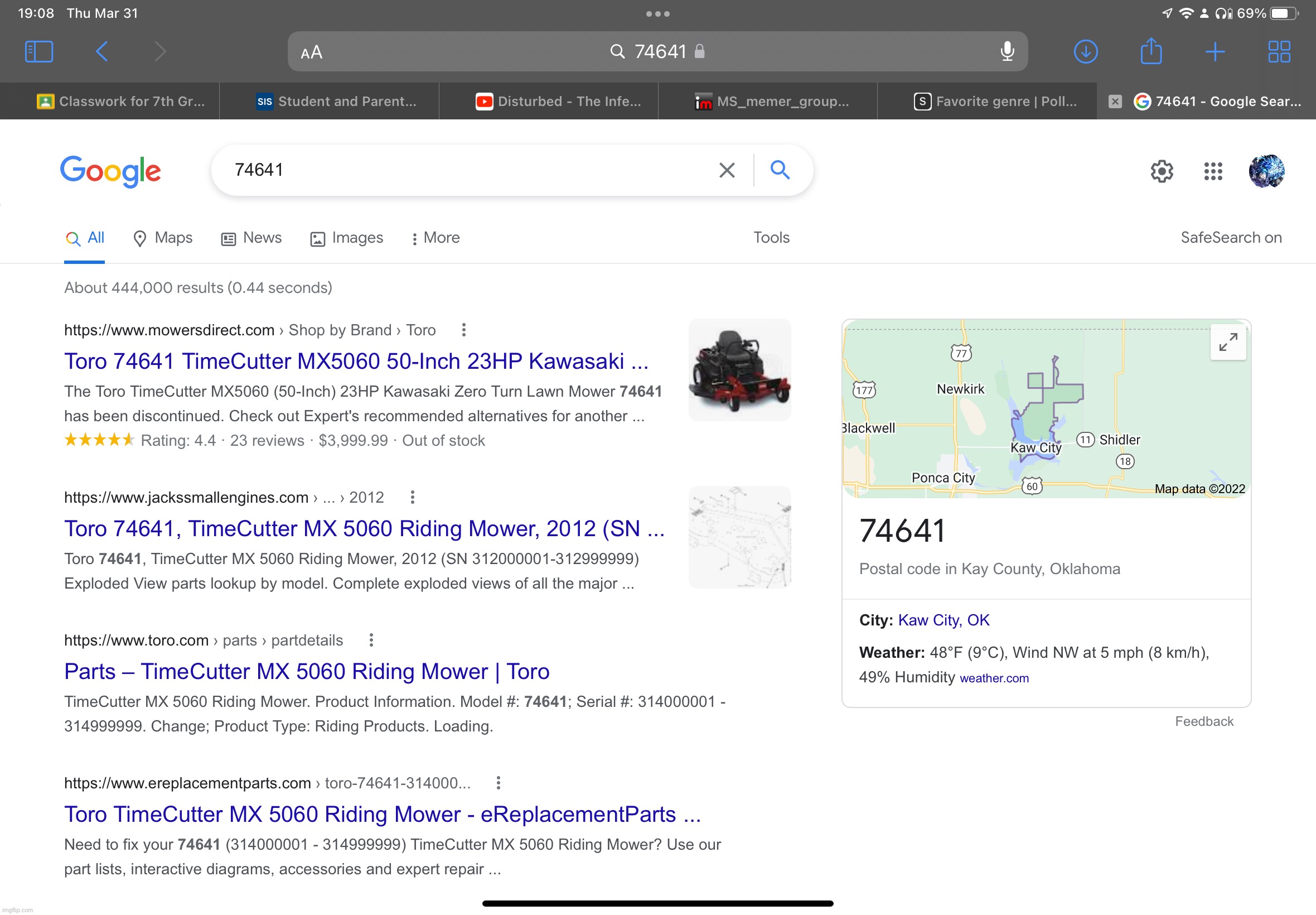
Task: Tap the blue back arrow
Action: [102, 51]
